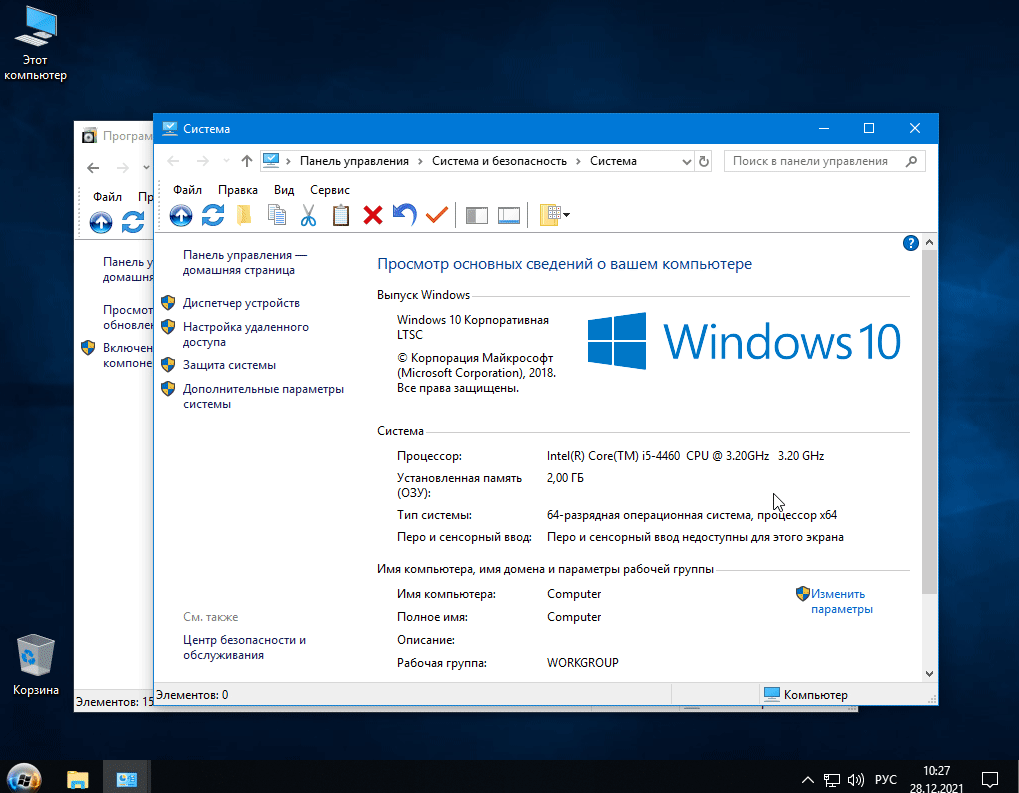
Task: Click the pane icon next to the checkmark
Action: pyautogui.click(x=476, y=215)
